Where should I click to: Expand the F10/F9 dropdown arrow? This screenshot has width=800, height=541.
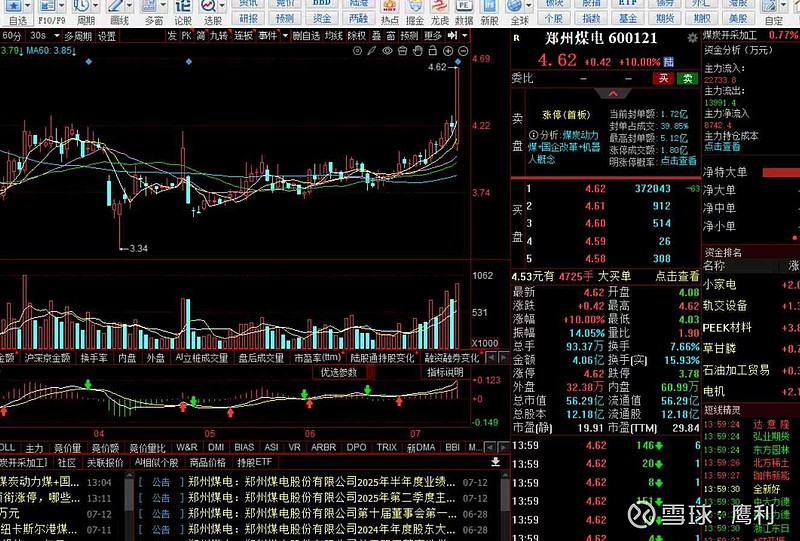click(x=62, y=6)
